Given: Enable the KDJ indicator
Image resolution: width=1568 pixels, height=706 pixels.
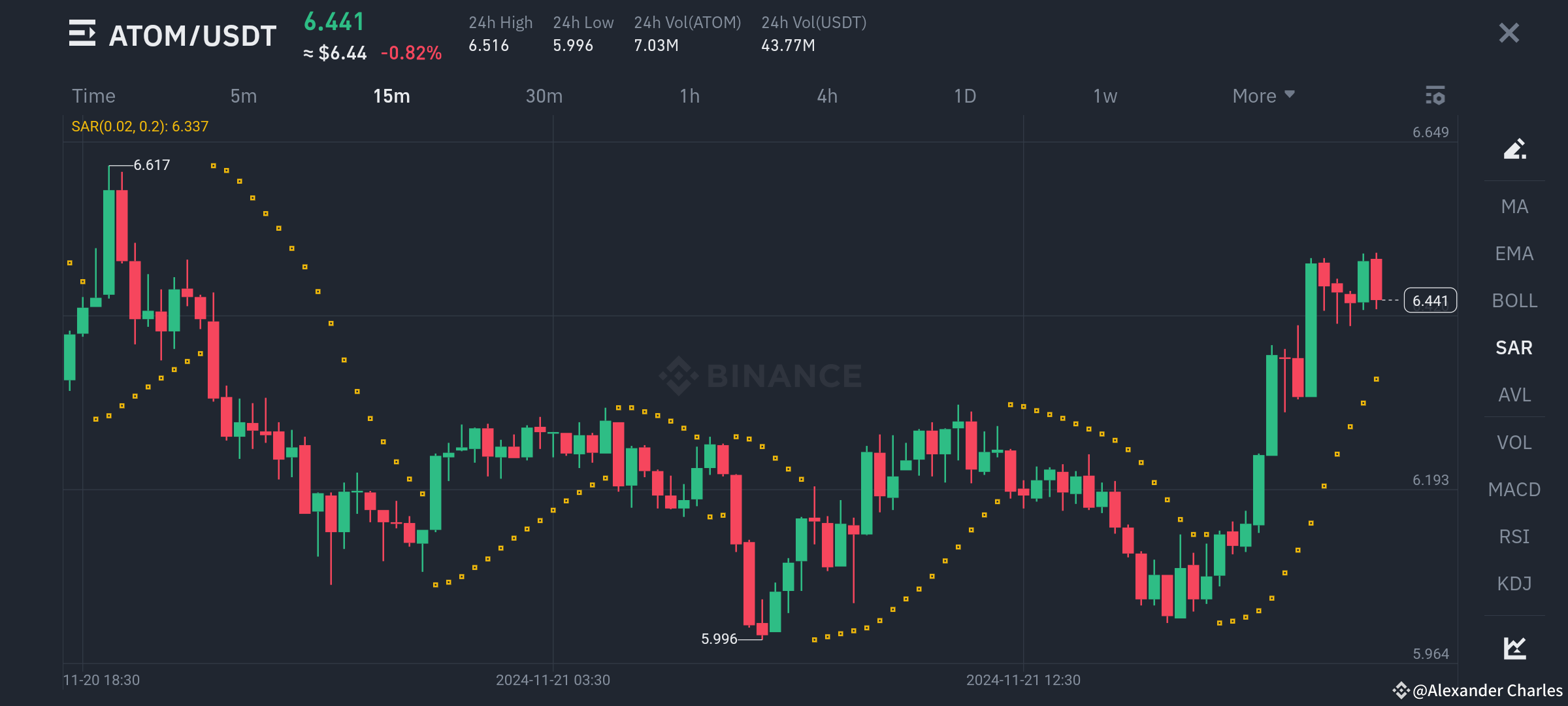Looking at the screenshot, I should coord(1514,583).
